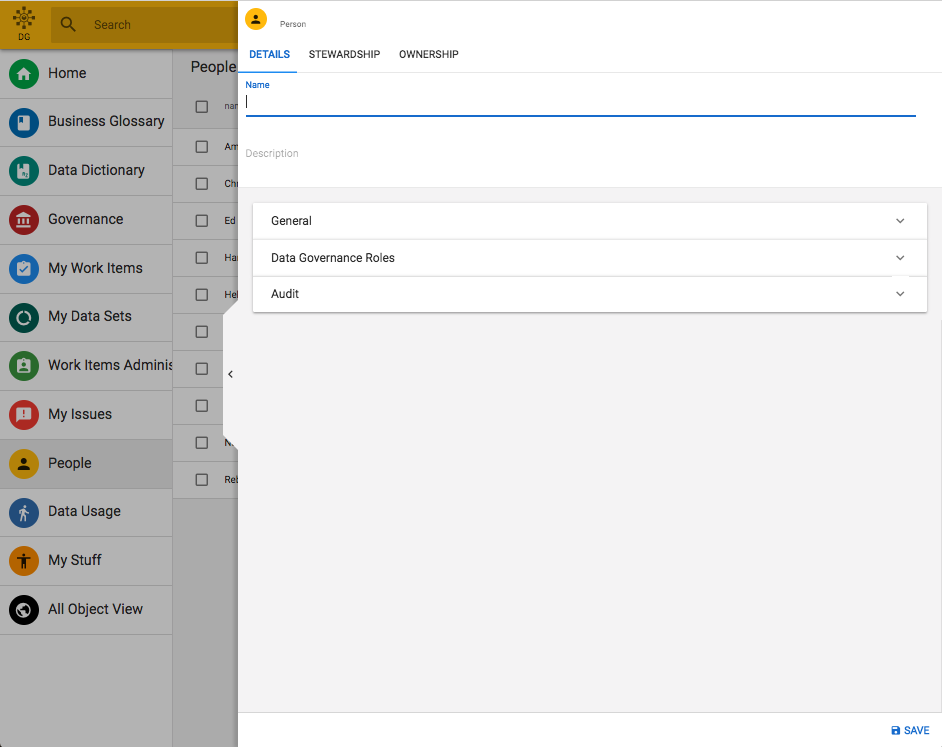Open All Object View menu item
Viewport: 942px width, 747px height.
[x=86, y=610]
